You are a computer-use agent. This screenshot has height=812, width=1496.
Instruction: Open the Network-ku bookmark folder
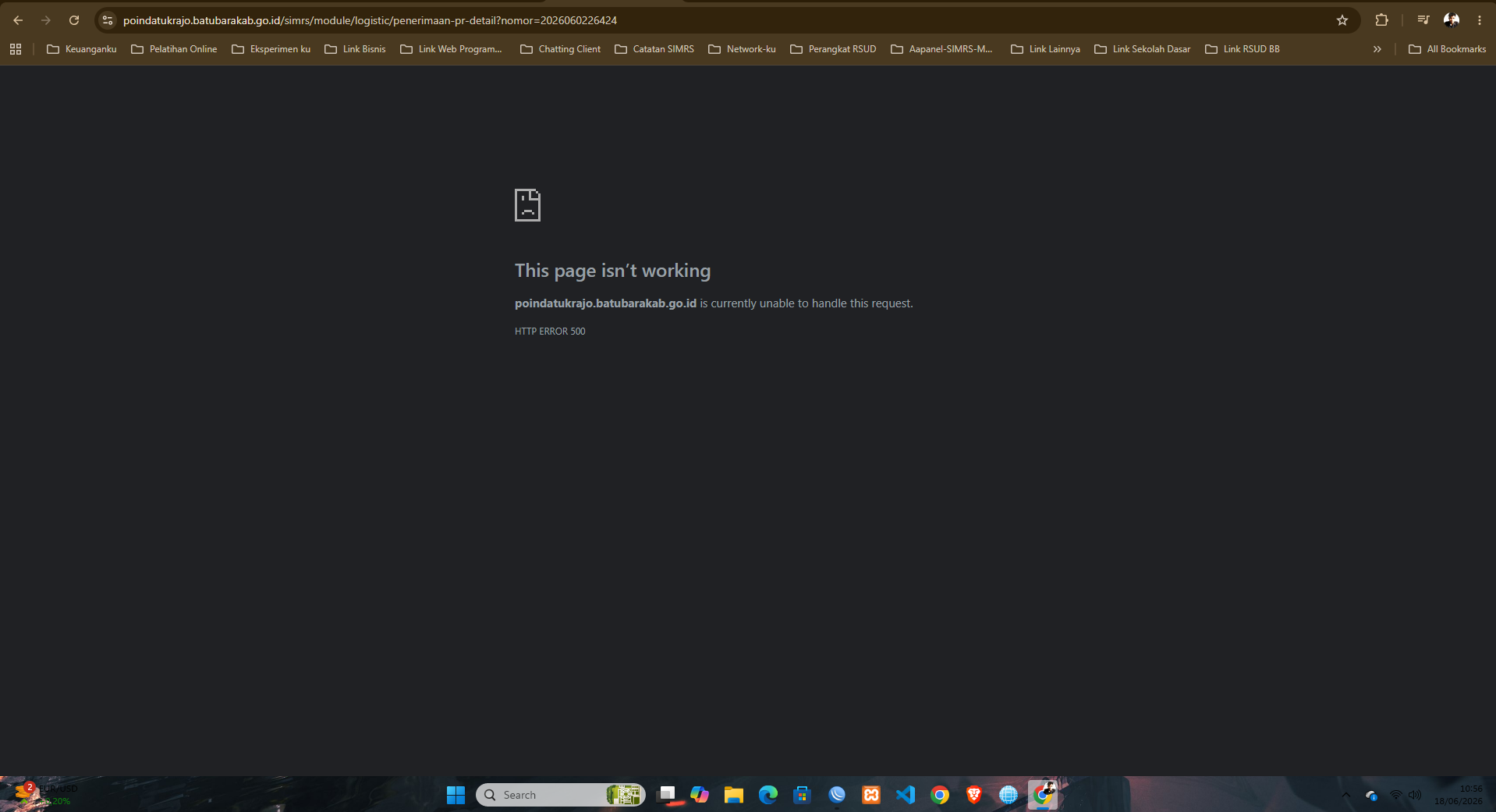[x=742, y=49]
